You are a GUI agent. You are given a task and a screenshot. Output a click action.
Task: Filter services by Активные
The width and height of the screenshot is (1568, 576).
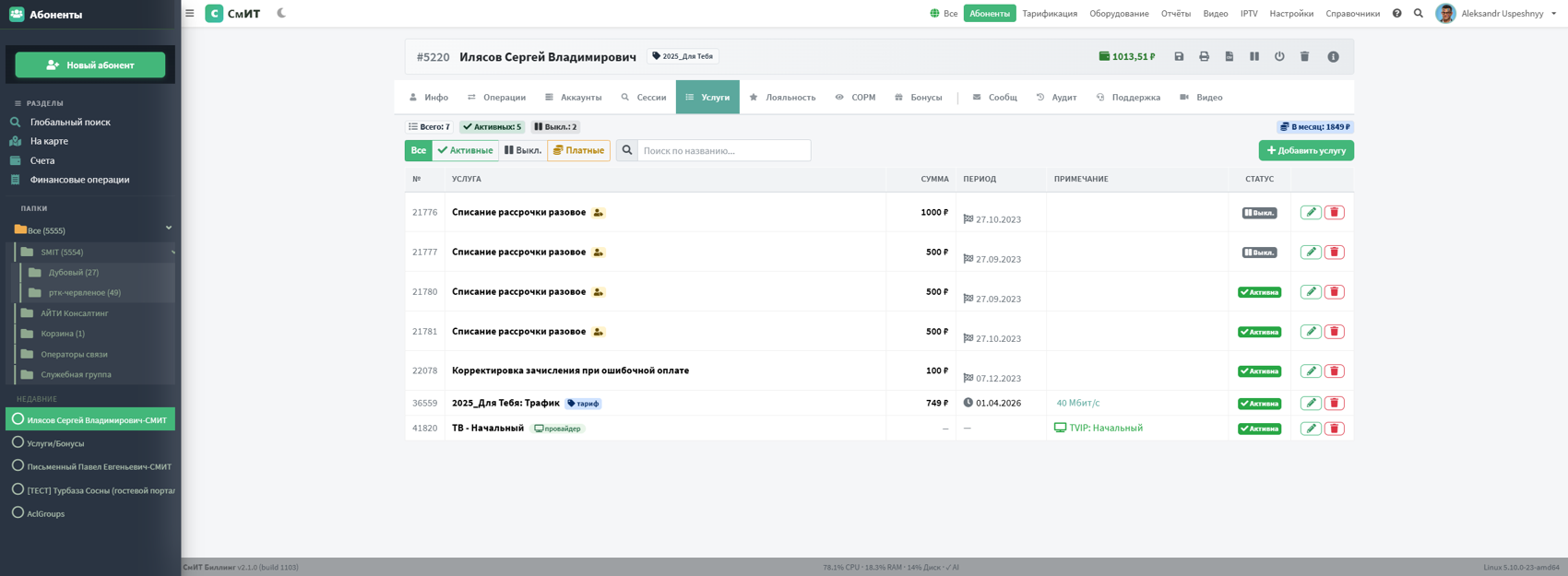pyautogui.click(x=465, y=150)
